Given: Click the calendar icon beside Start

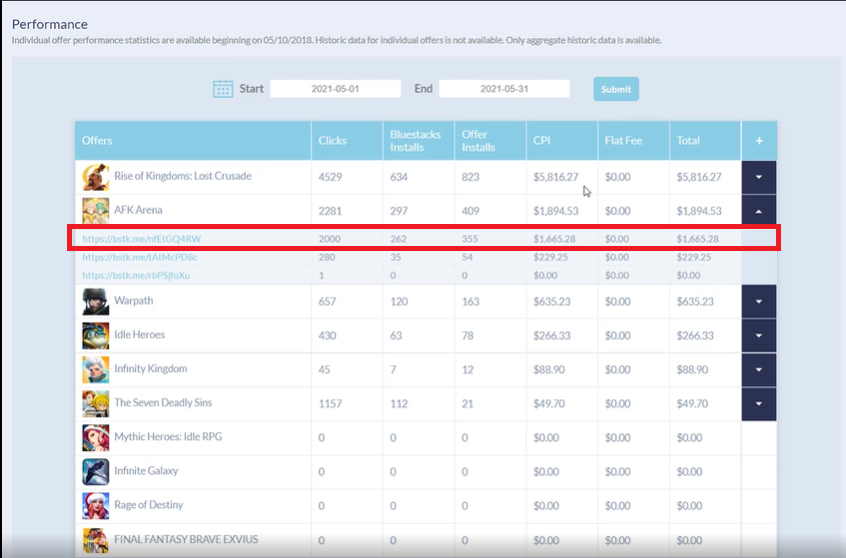Looking at the screenshot, I should click(x=223, y=89).
